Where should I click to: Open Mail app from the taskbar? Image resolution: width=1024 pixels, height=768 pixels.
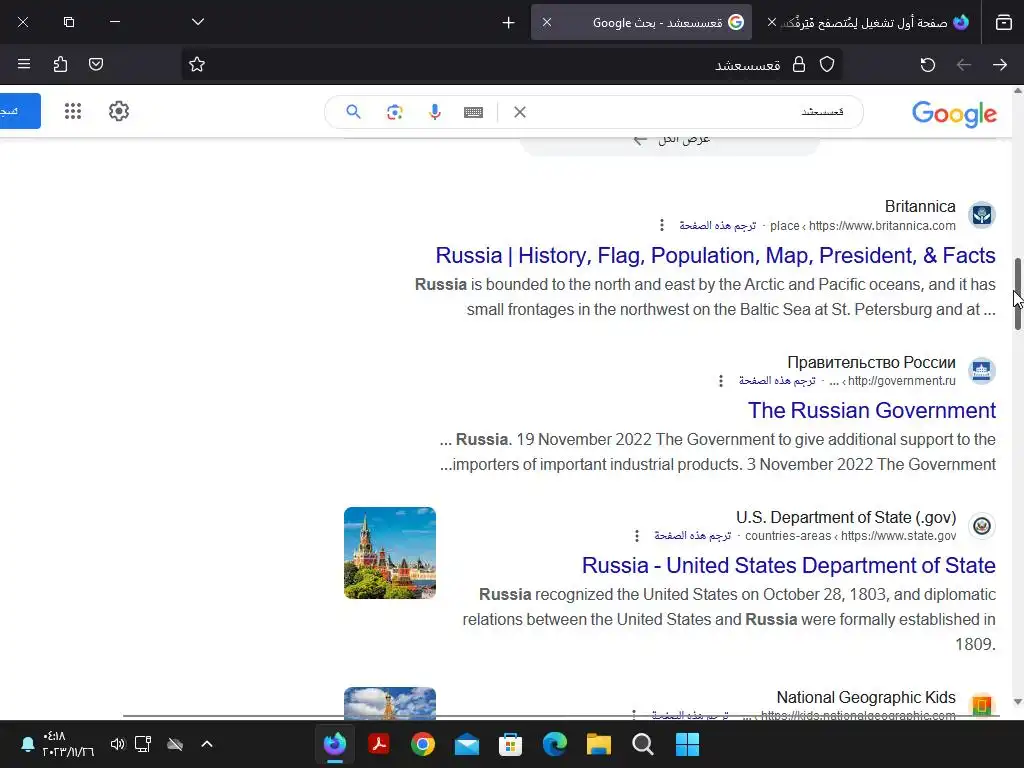466,744
